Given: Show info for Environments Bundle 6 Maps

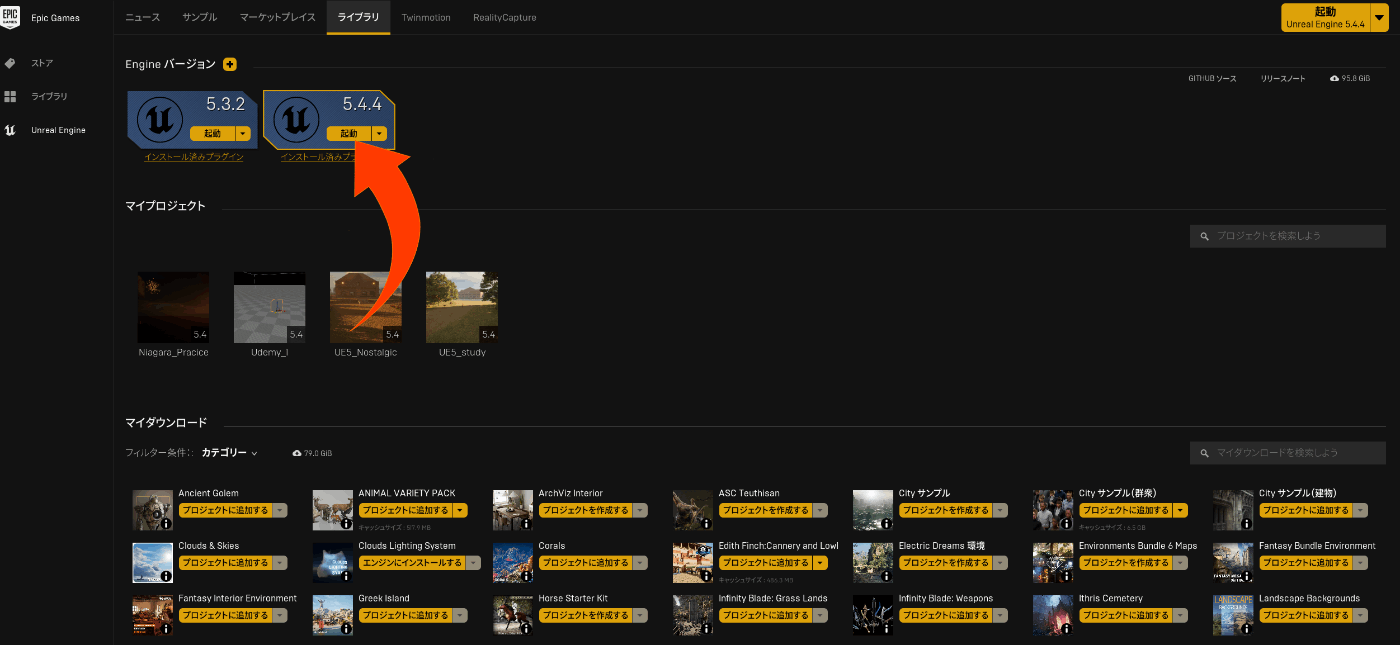Looking at the screenshot, I should pyautogui.click(x=1066, y=576).
